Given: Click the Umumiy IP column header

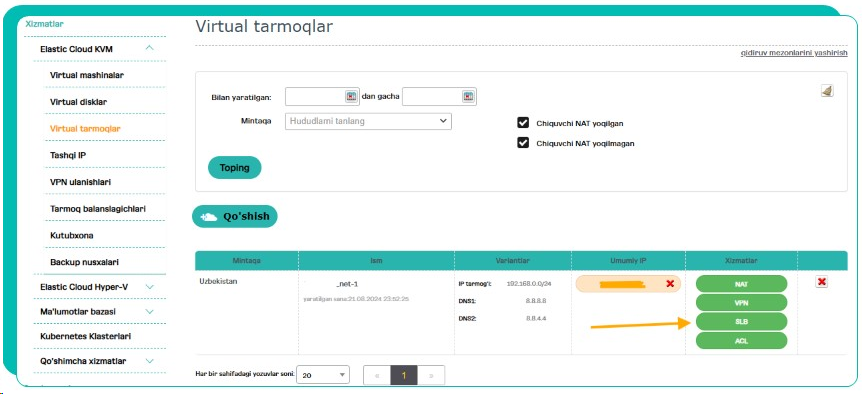Looking at the screenshot, I should tap(628, 260).
